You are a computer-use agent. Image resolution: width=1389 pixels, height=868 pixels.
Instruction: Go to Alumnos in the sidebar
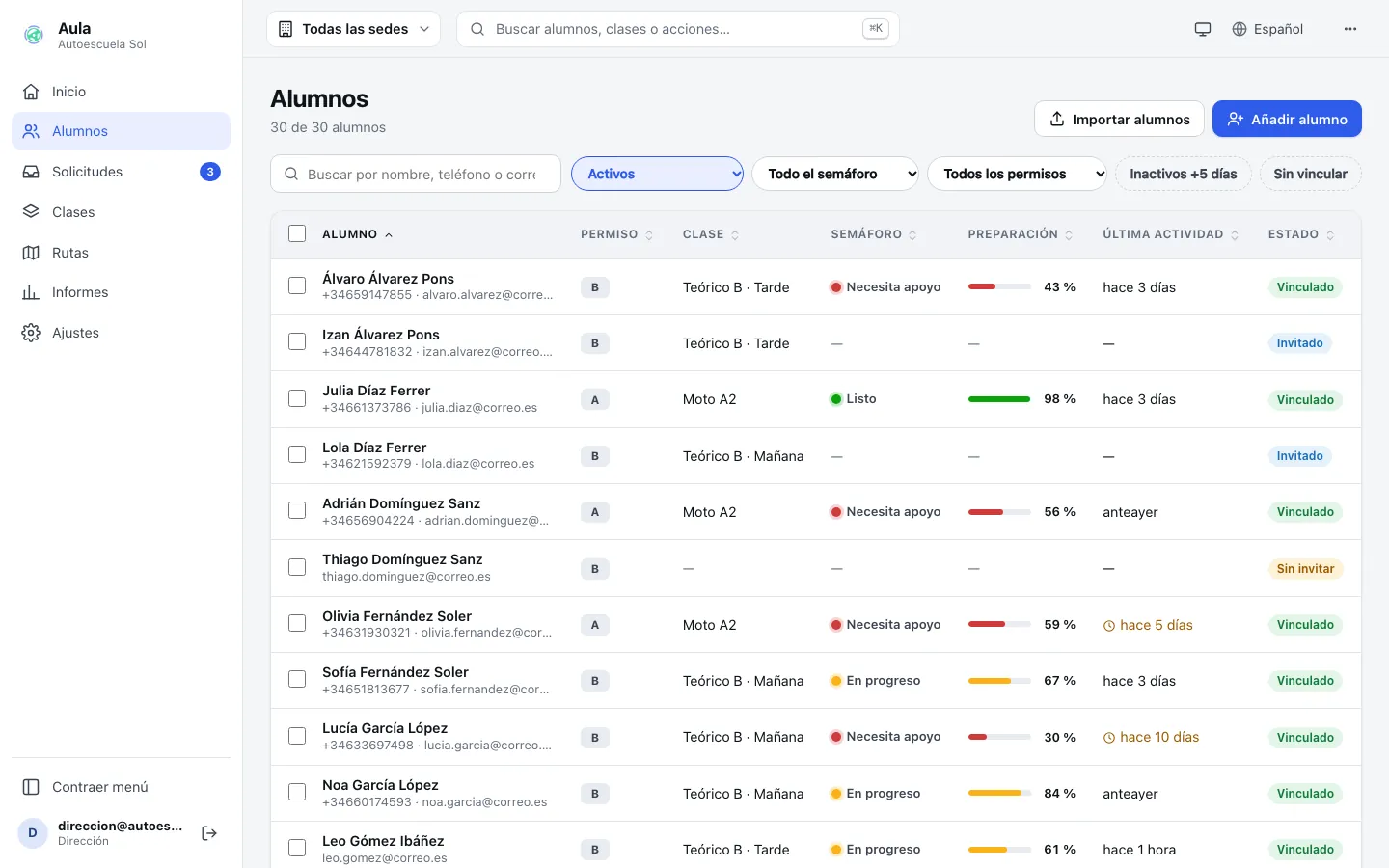point(121,131)
